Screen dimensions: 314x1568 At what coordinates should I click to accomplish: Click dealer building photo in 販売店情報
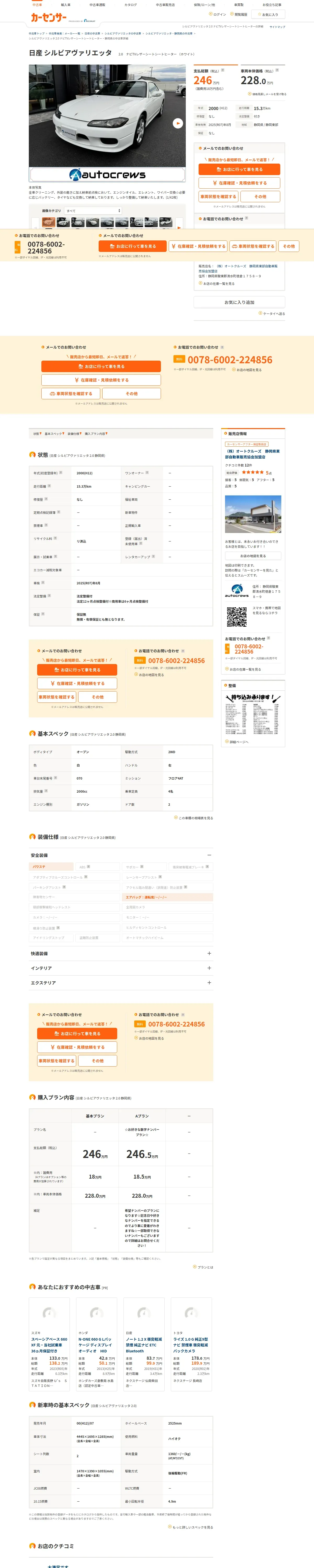point(253,514)
